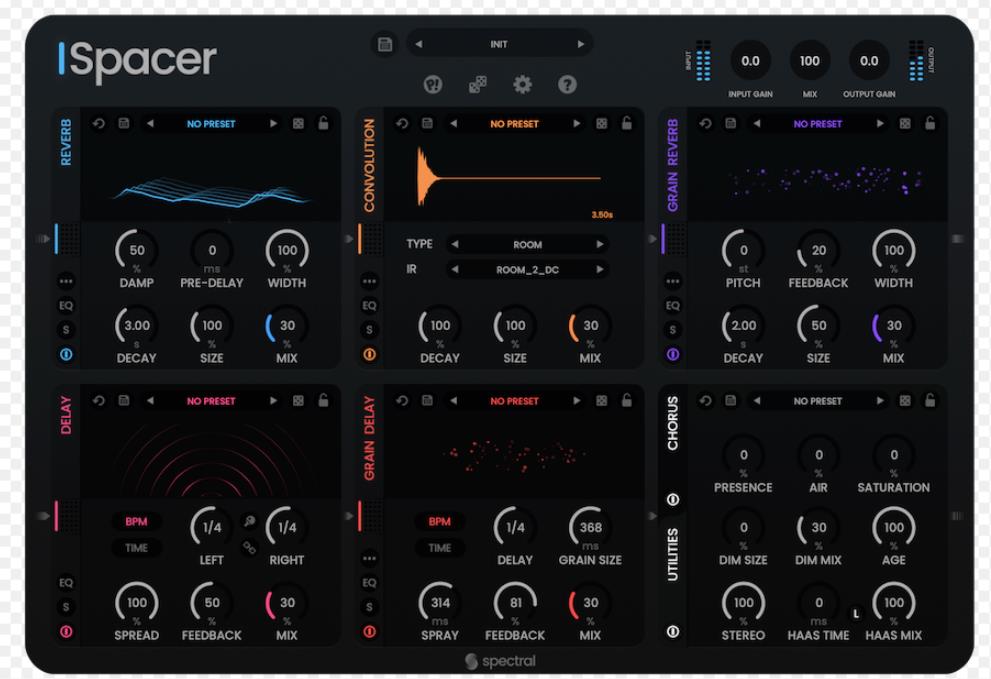Select previous Delay preset
The width and height of the screenshot is (991, 679).
click(150, 400)
